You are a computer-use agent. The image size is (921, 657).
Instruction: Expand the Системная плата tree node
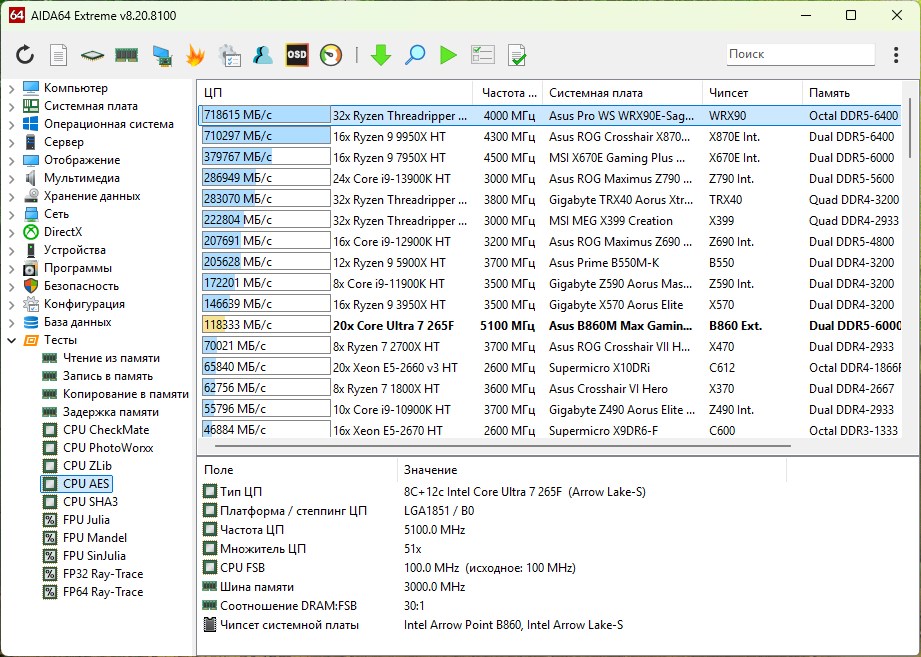(11, 106)
